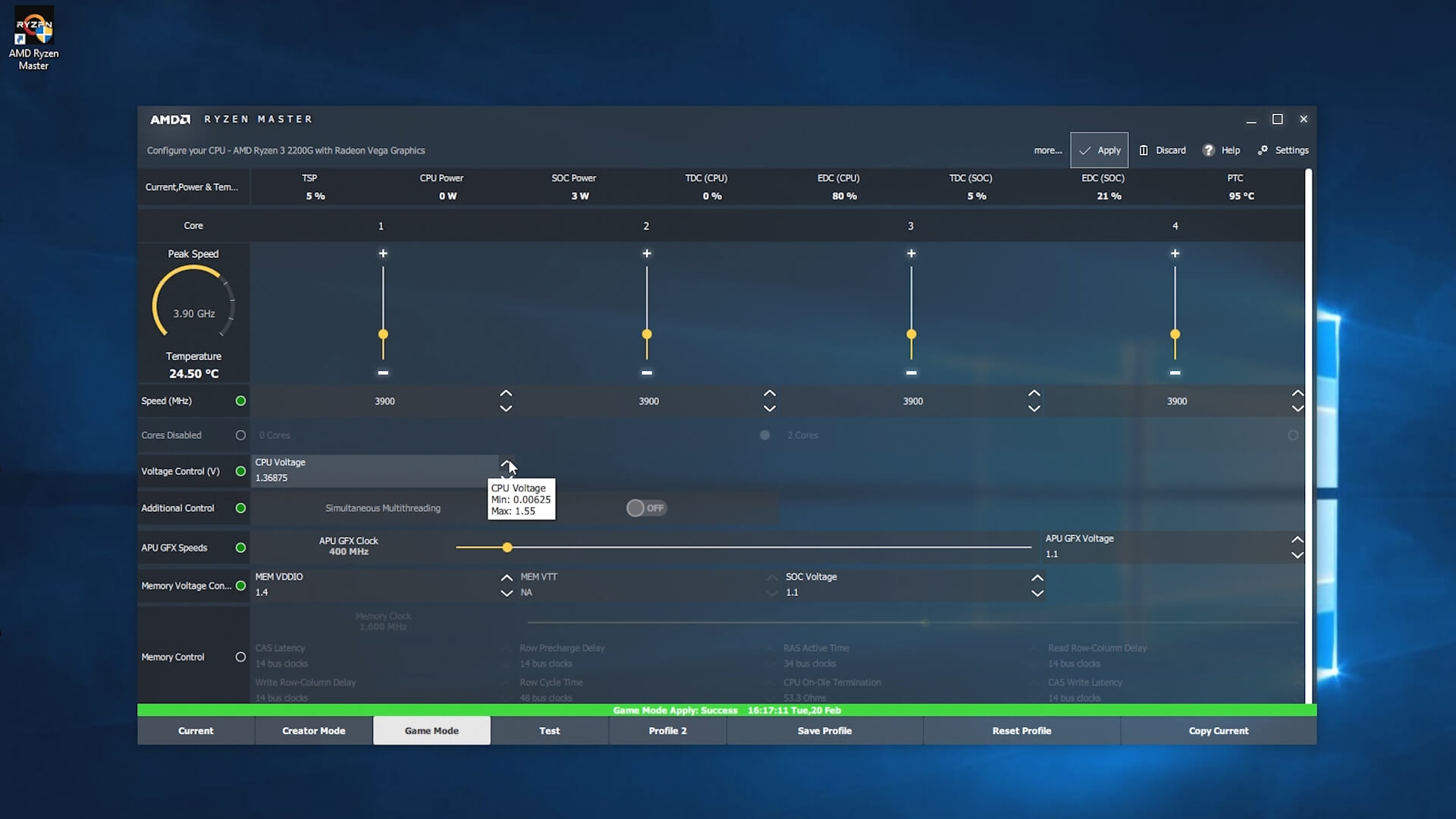
Task: Switch Simultaneous Multithreading toggle from OFF
Action: pyautogui.click(x=646, y=508)
